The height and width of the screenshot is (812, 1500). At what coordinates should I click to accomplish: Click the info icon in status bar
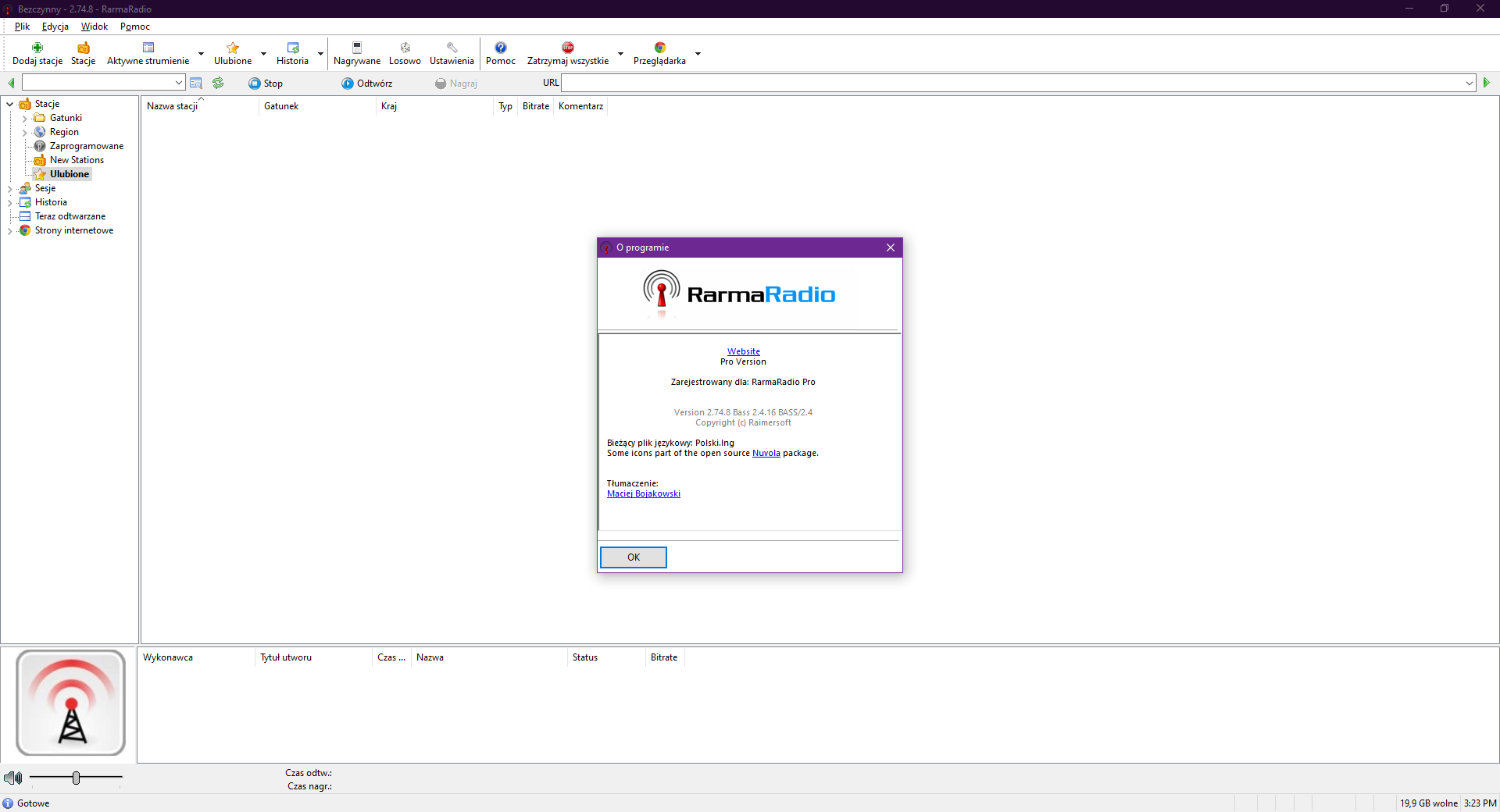tap(8, 803)
